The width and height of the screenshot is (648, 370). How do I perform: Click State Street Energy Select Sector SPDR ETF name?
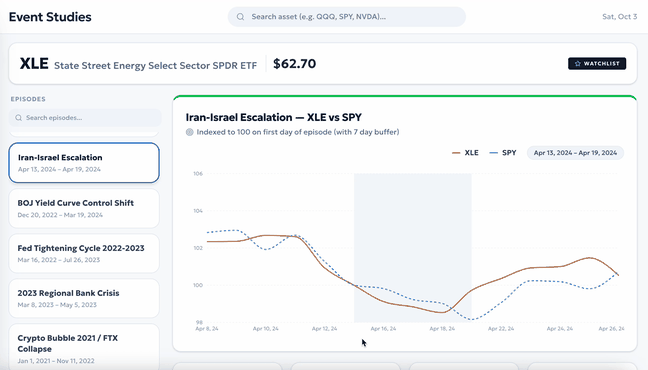(155, 66)
